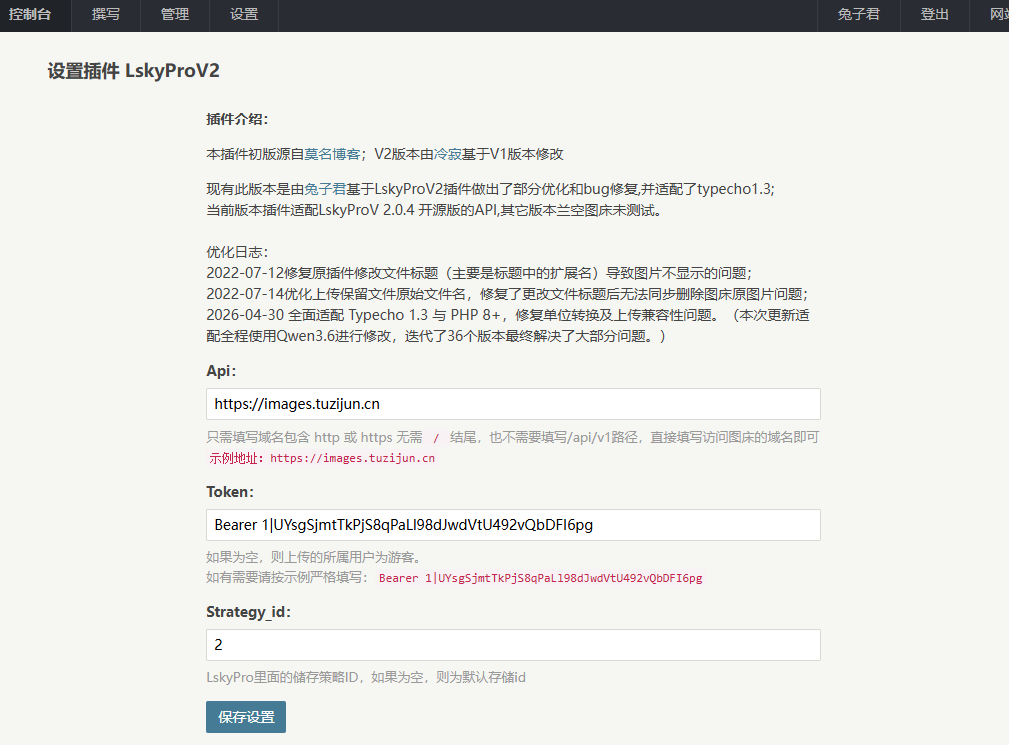Open the 兔子君 user profile link
Screen dimensions: 1009x745
click(858, 14)
